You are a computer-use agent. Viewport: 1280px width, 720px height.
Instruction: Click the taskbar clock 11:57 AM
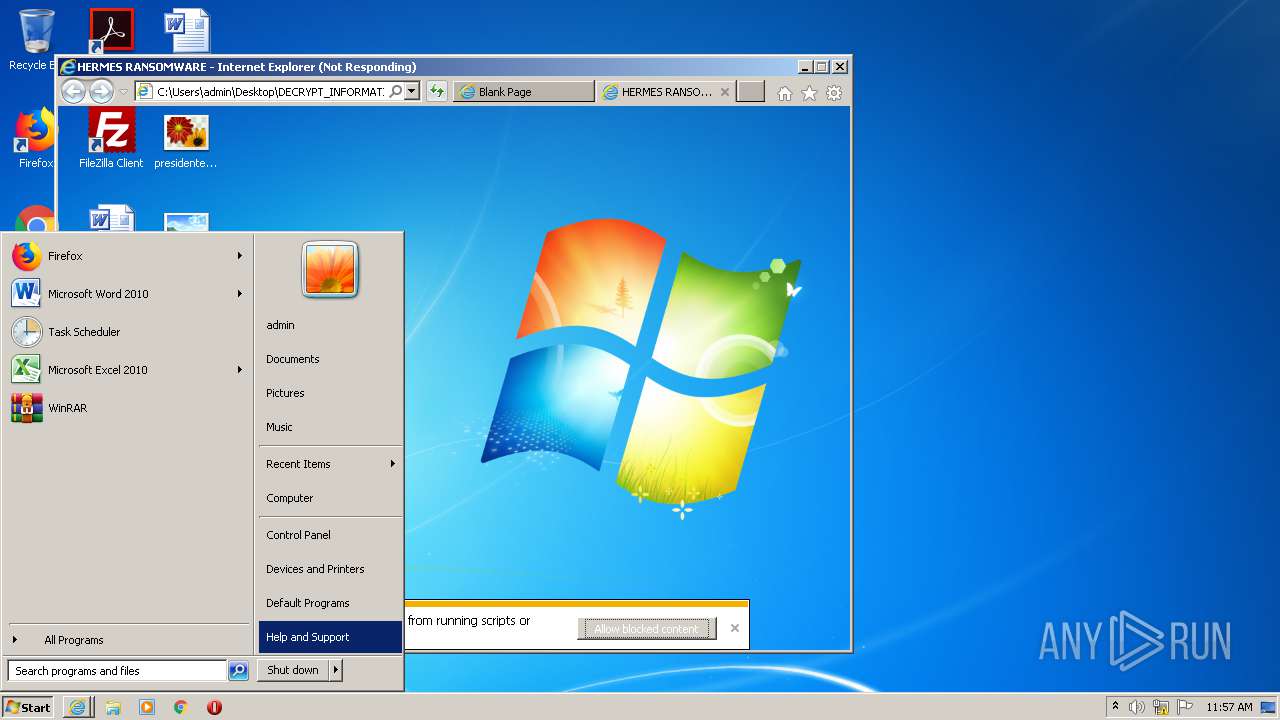click(1229, 707)
